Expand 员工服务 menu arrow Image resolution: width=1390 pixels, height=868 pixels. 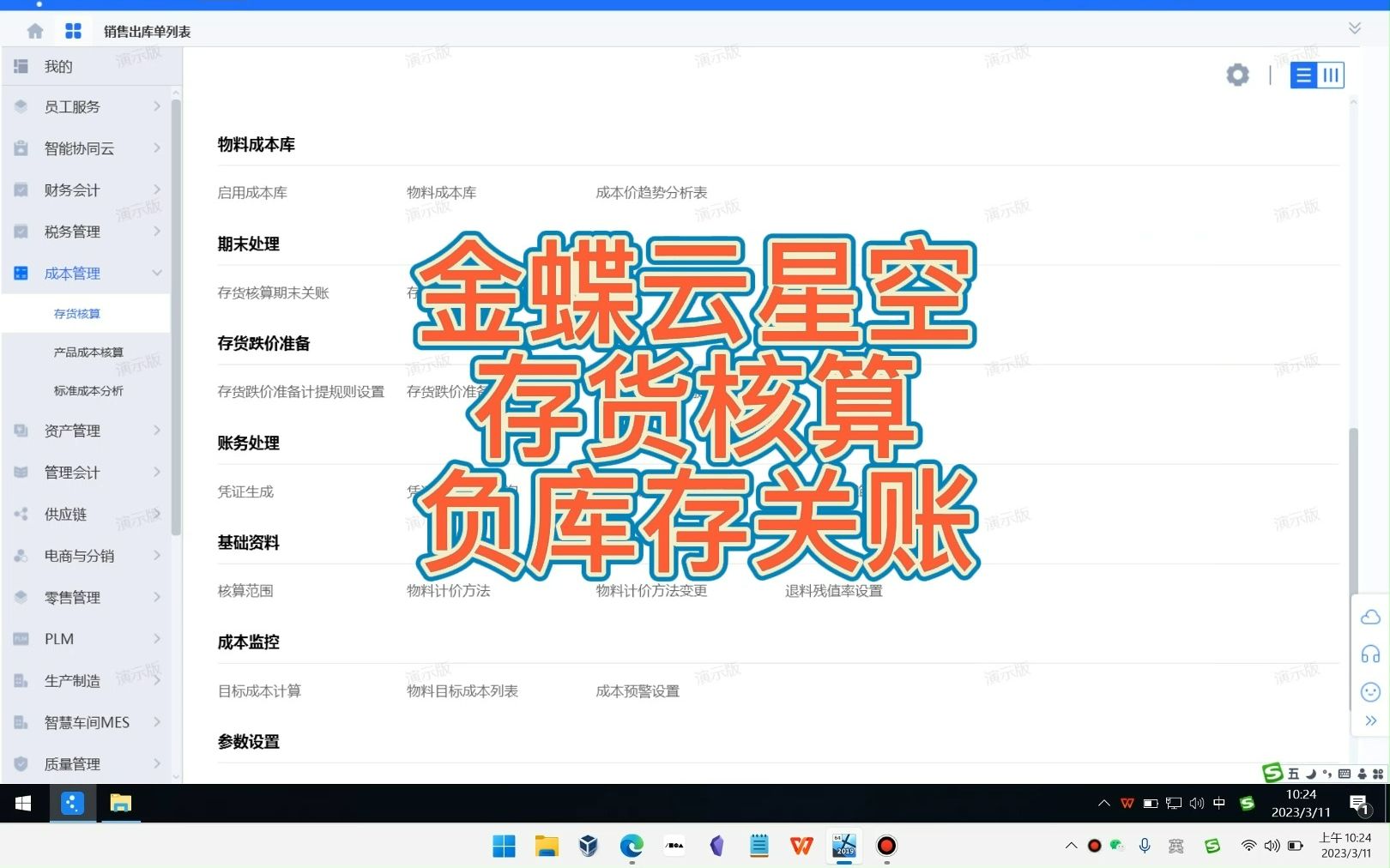(x=157, y=106)
